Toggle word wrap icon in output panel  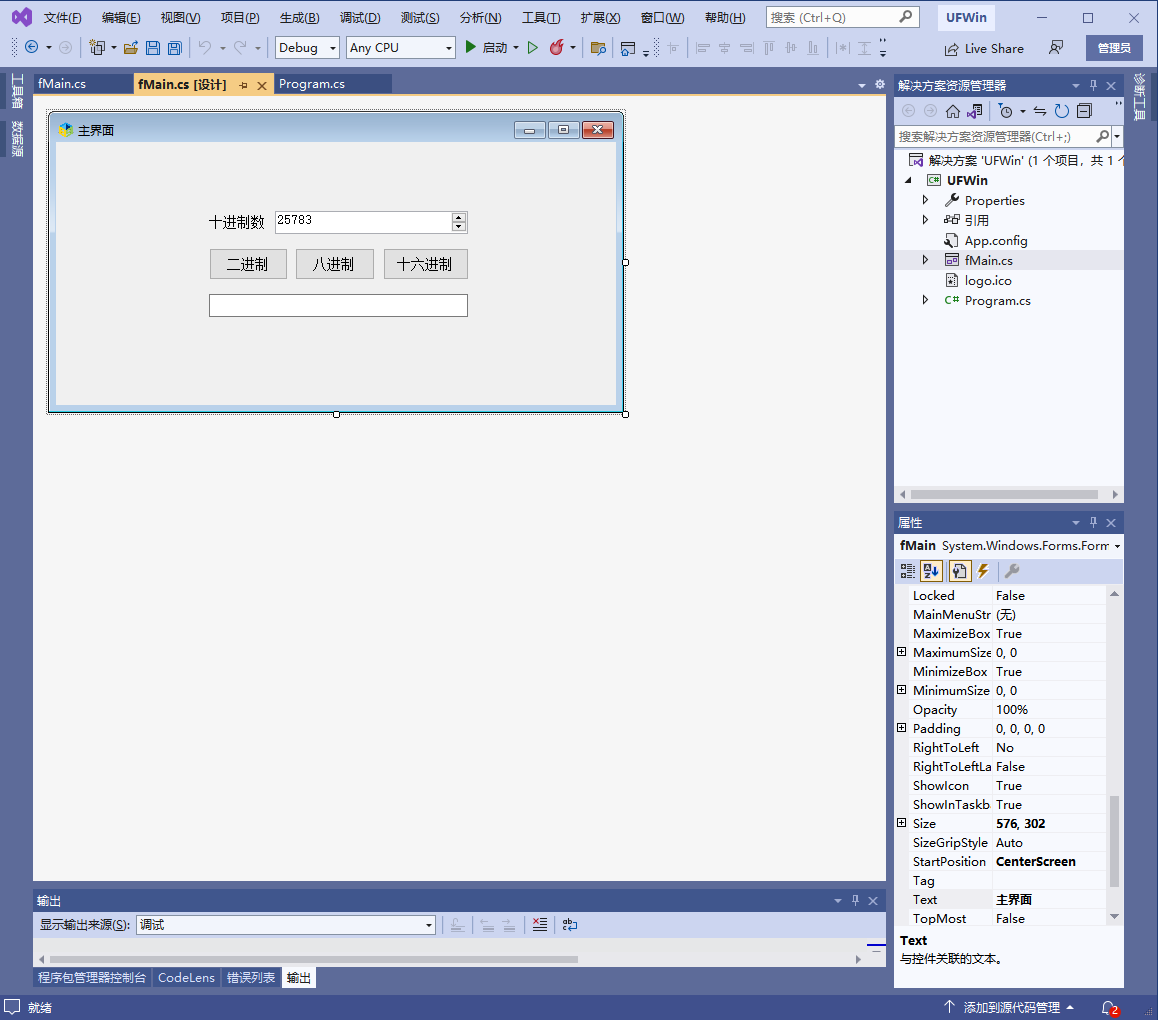tap(569, 925)
